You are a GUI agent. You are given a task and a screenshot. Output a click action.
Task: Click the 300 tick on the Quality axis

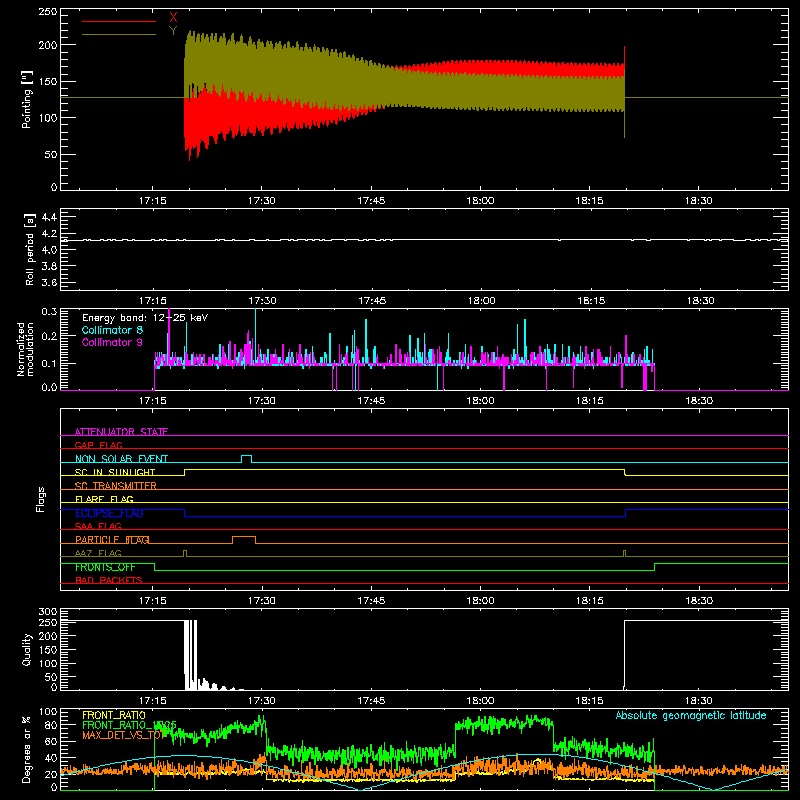48,611
